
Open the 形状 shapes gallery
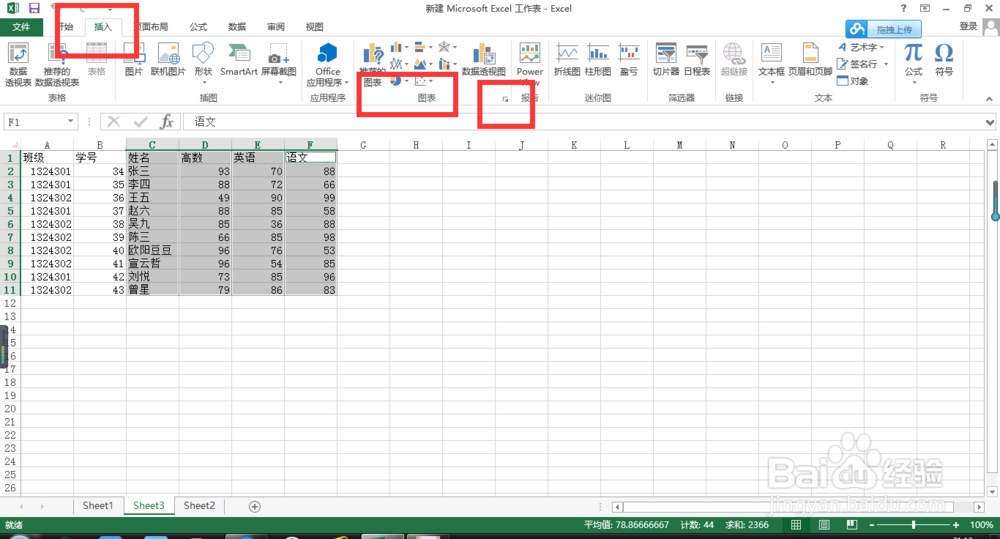pos(203,63)
